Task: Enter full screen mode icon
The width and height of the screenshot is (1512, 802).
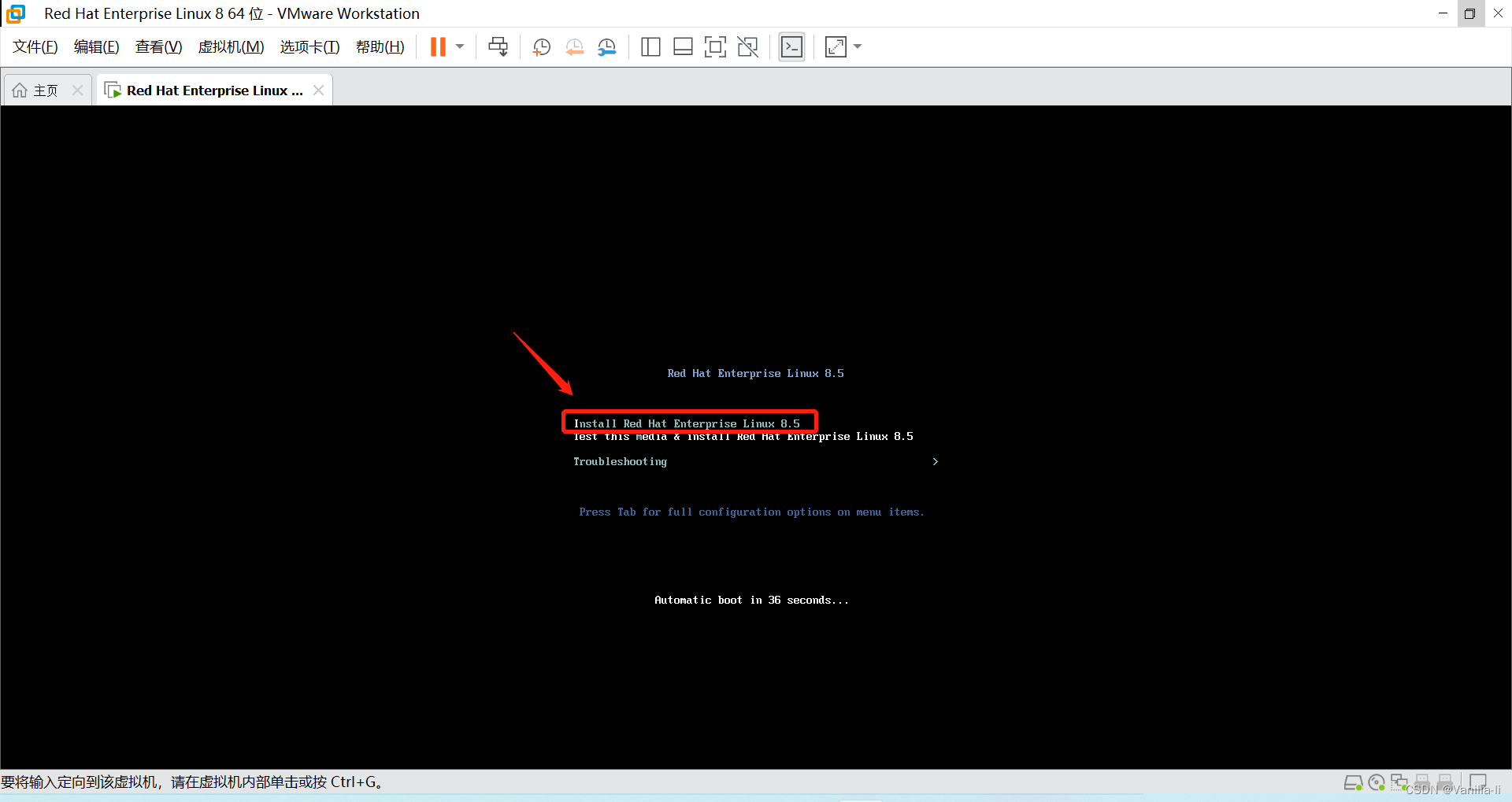Action: click(x=715, y=47)
